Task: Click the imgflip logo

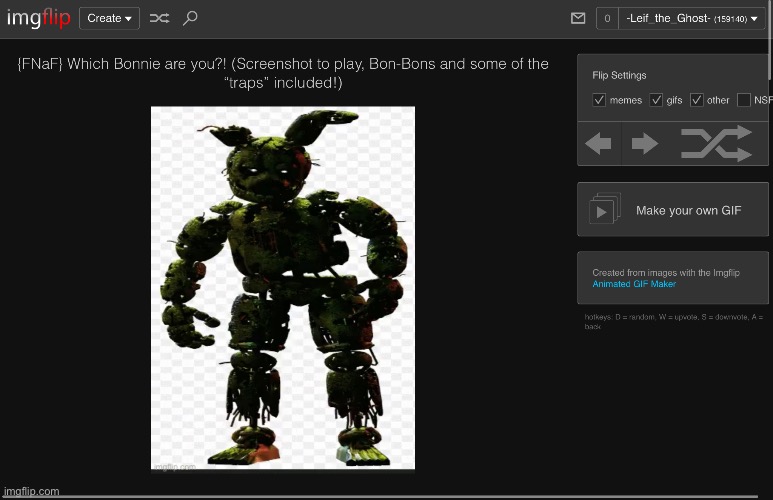Action: 38,18
